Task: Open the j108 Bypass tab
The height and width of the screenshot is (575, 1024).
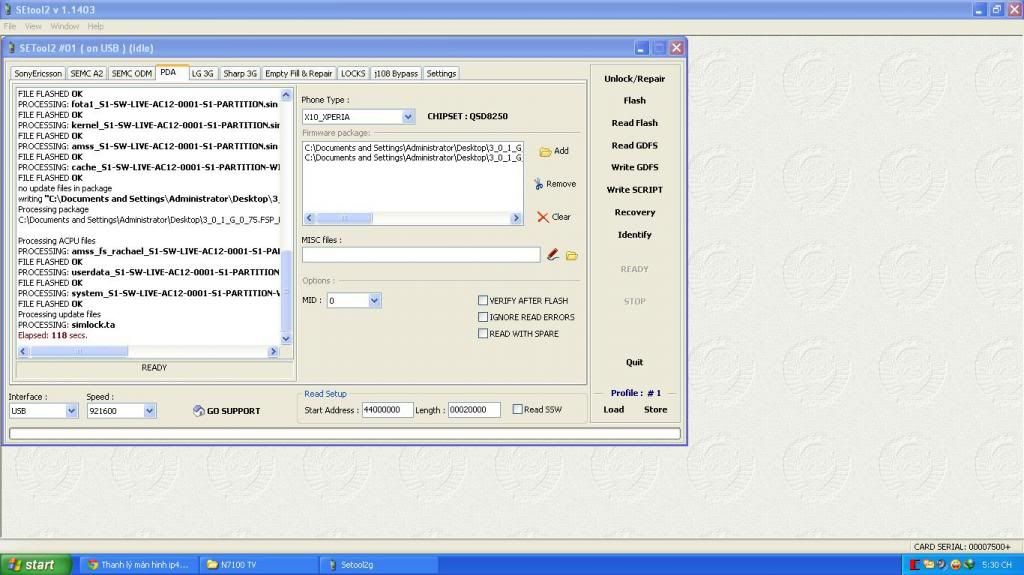Action: point(396,74)
